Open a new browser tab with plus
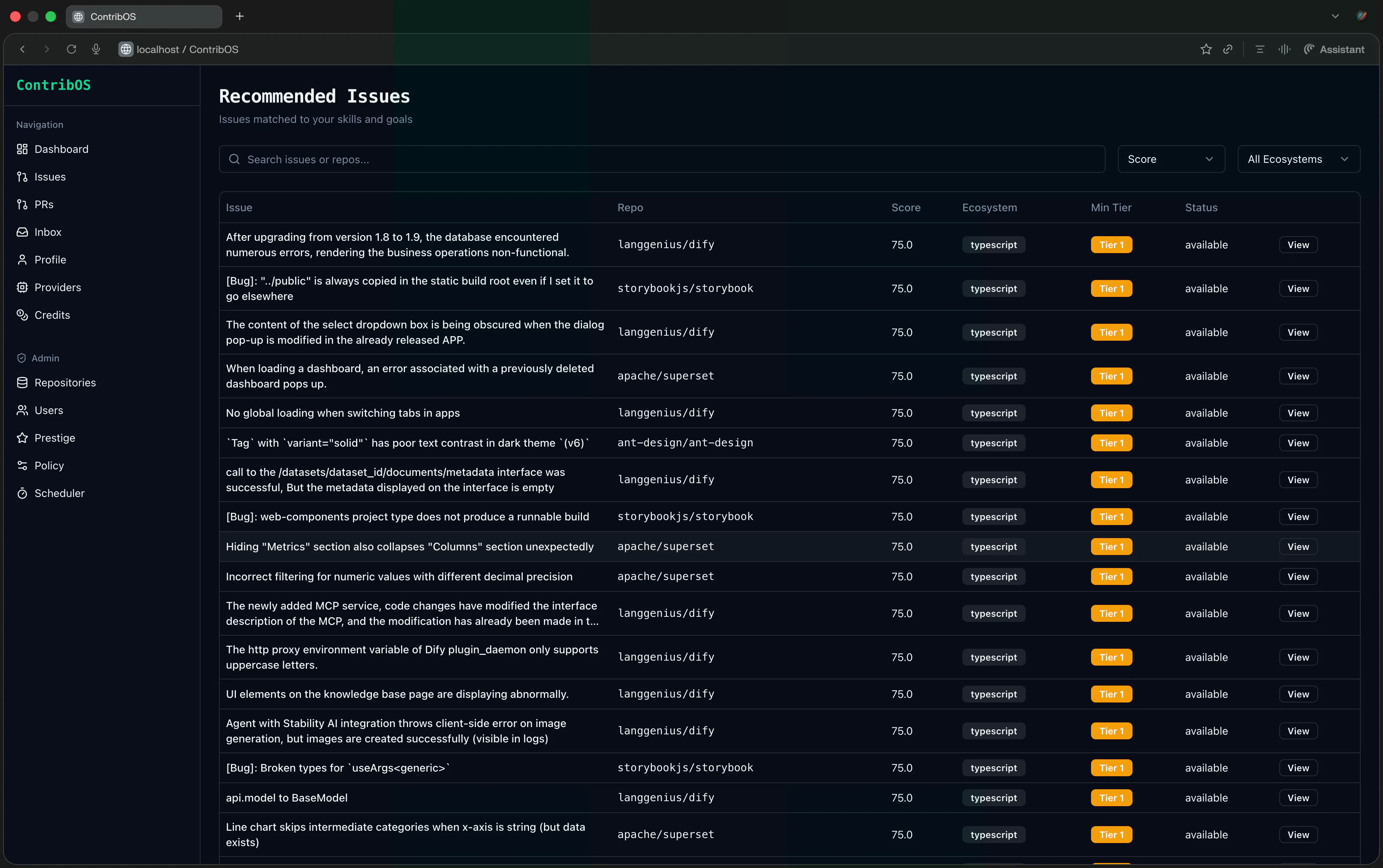Screen dimensions: 1383x868 (239, 17)
